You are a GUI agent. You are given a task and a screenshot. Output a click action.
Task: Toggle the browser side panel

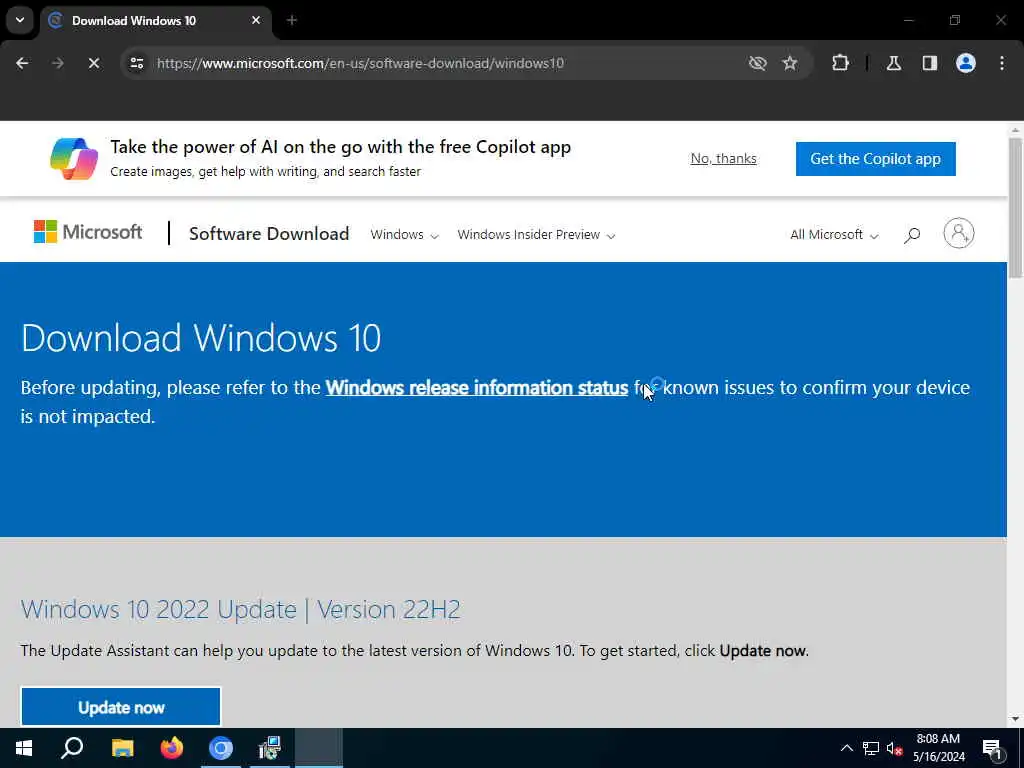[x=930, y=63]
